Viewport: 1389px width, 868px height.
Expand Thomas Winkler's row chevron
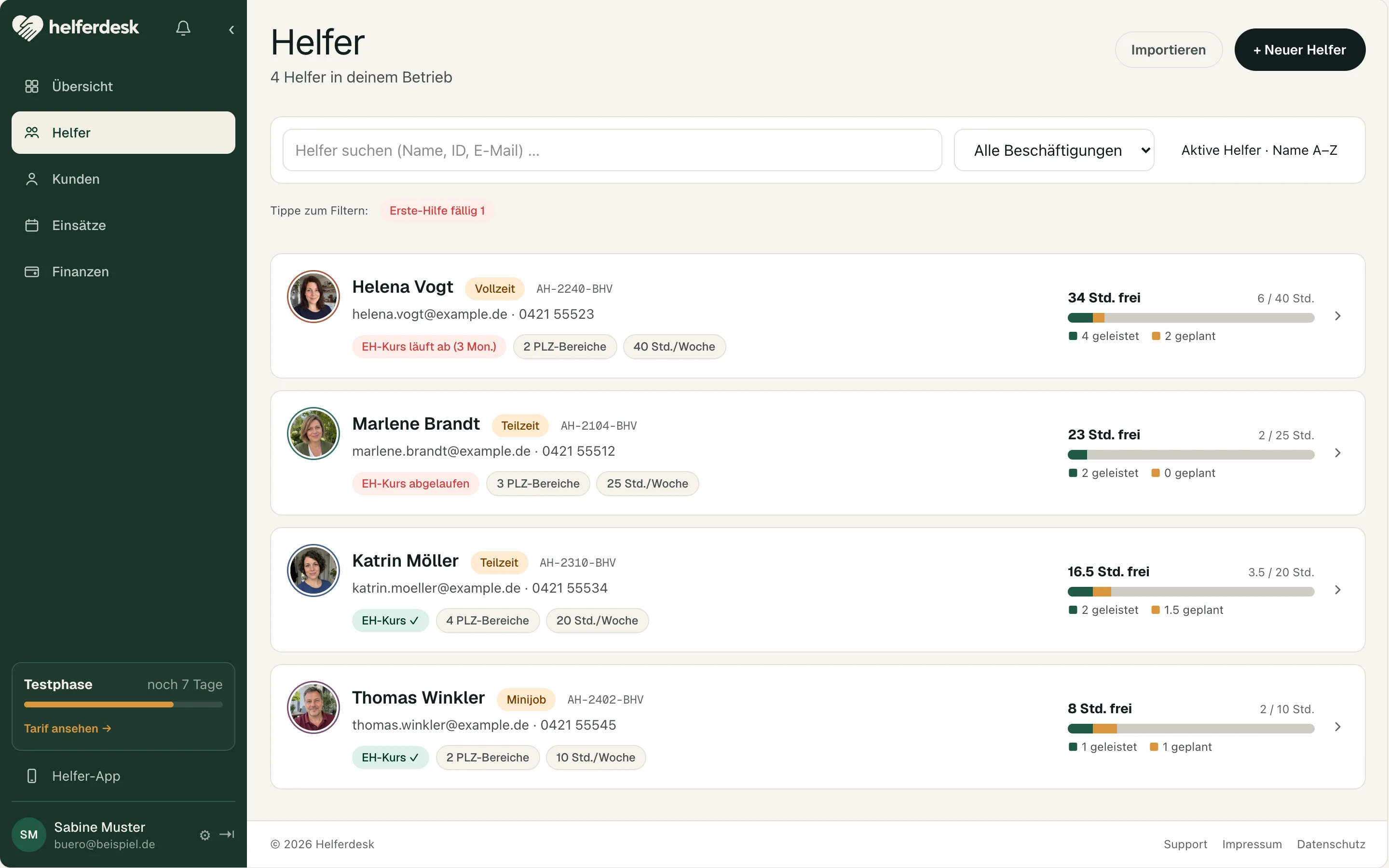point(1338,727)
